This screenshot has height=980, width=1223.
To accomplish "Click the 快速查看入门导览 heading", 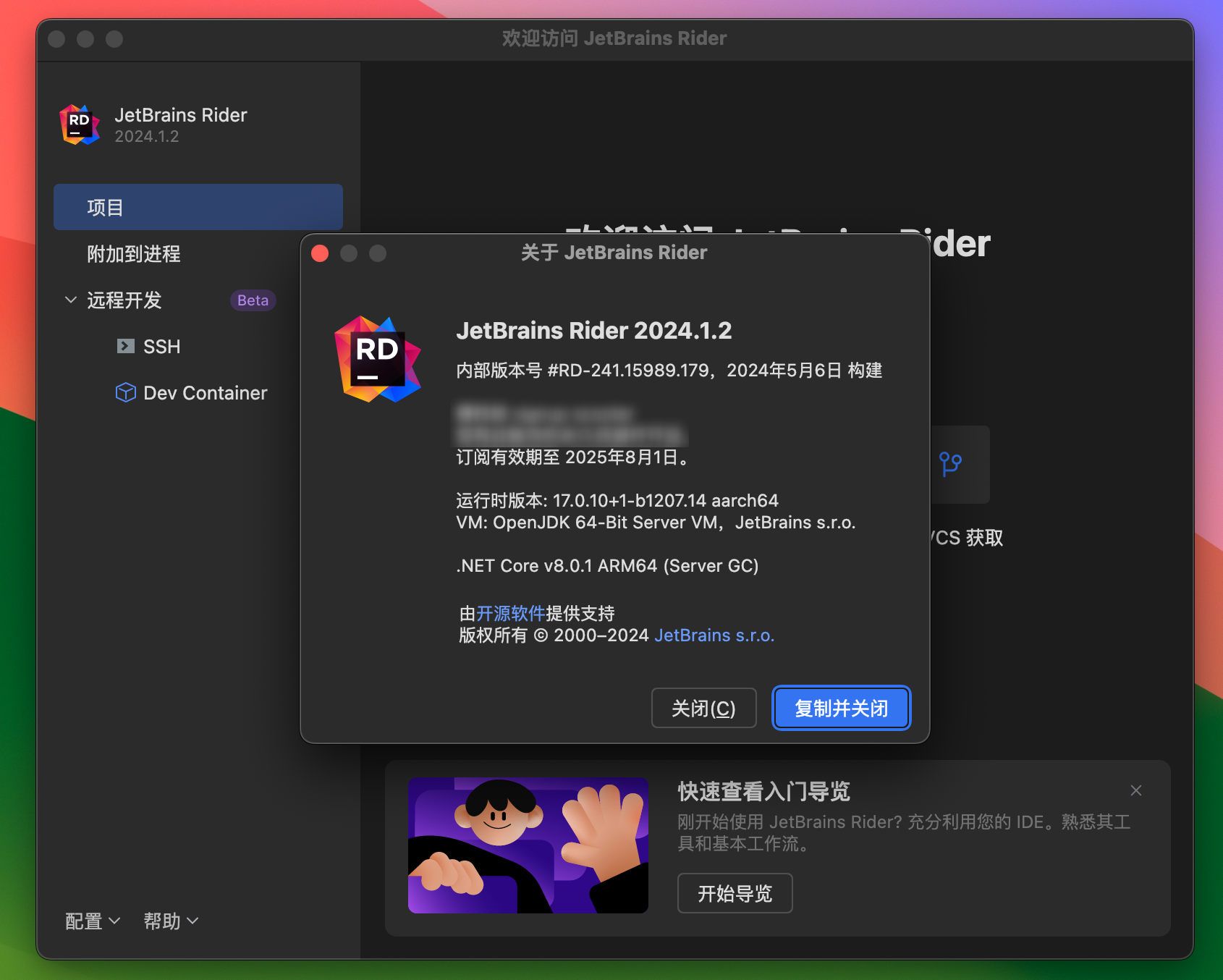I will click(763, 791).
